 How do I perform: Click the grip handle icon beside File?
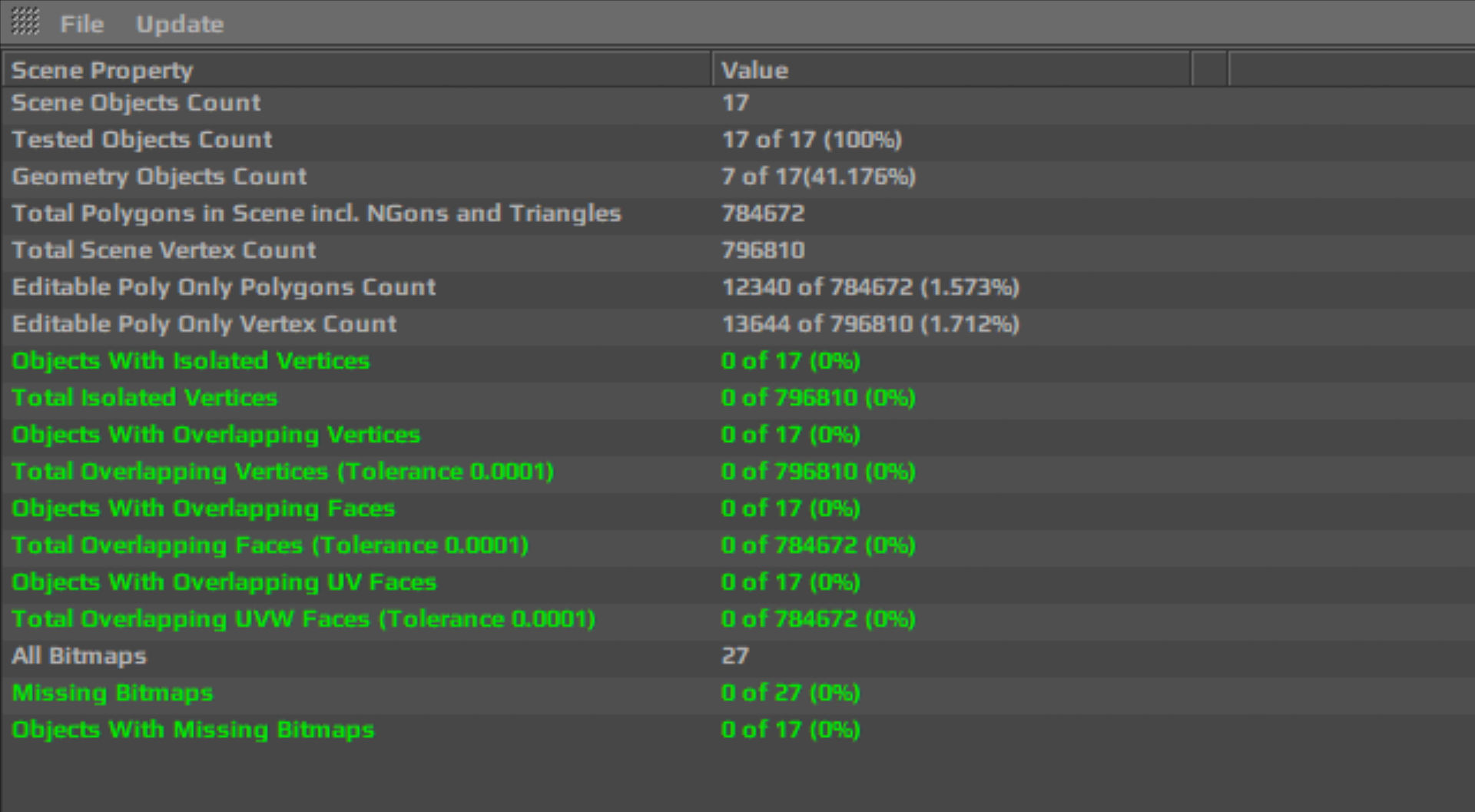pos(25,22)
